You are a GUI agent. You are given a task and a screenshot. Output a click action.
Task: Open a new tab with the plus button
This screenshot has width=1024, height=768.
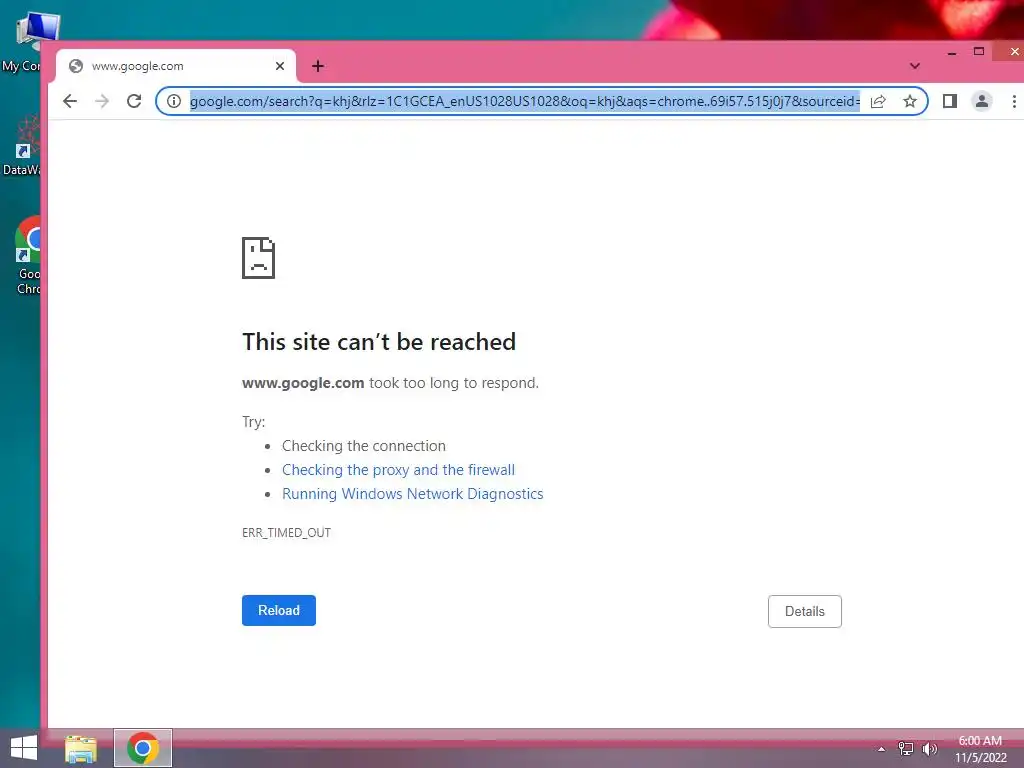tap(318, 66)
